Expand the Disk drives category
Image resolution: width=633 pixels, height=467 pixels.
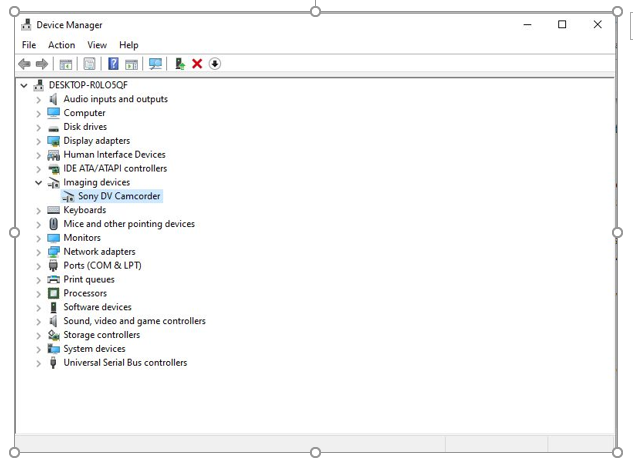pos(38,128)
